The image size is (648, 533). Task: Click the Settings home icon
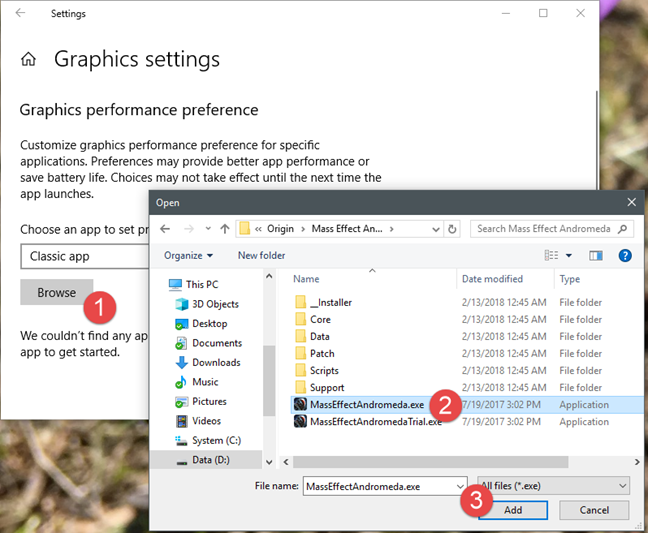pyautogui.click(x=28, y=59)
